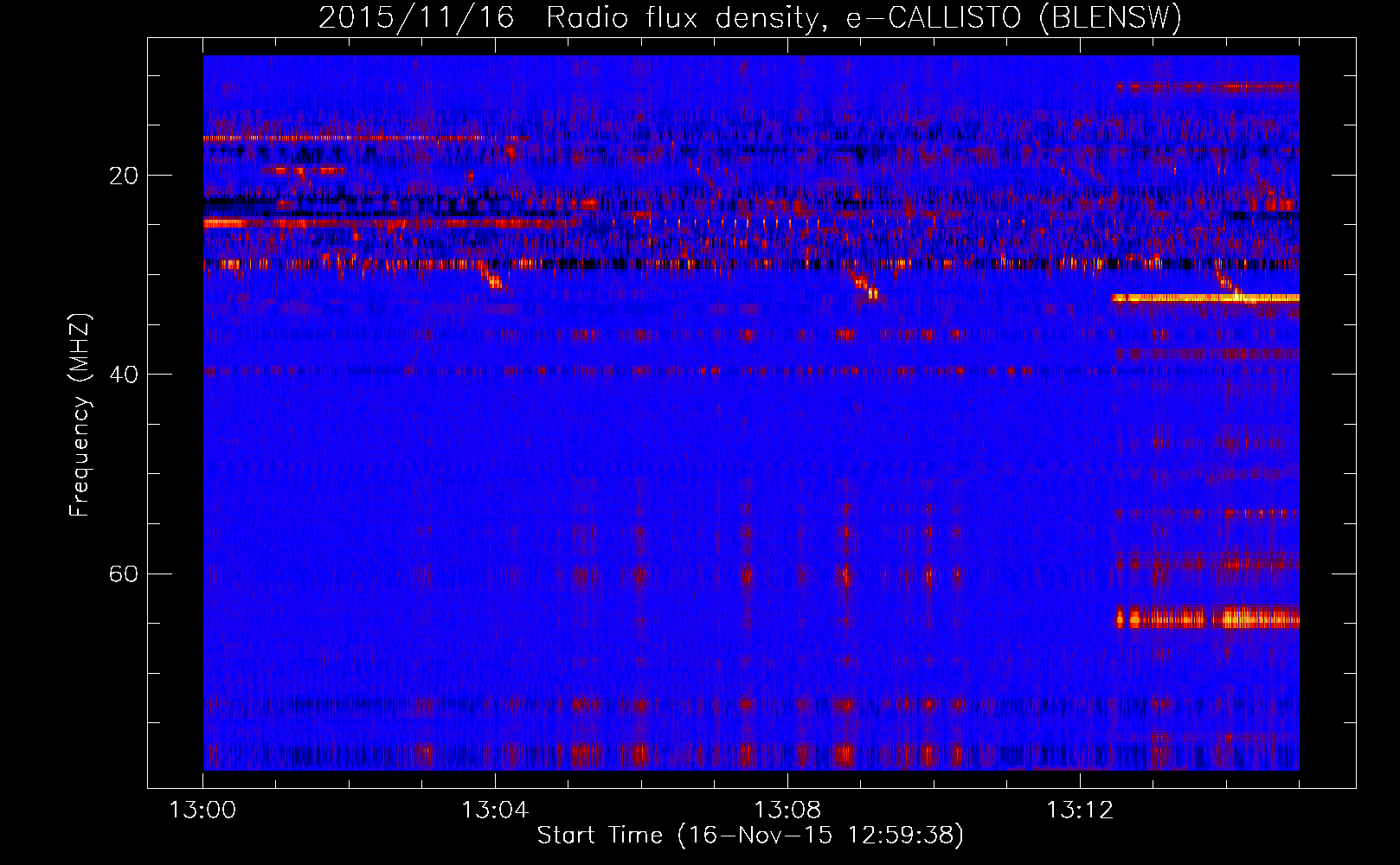Select the 13:04 time tick label
Viewport: 1400px width, 865px height.
pos(495,811)
